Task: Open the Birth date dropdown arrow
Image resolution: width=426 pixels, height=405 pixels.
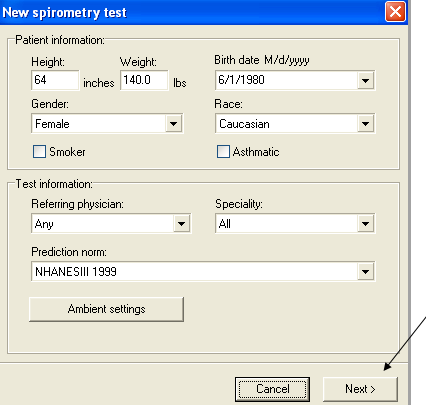Action: coord(365,80)
